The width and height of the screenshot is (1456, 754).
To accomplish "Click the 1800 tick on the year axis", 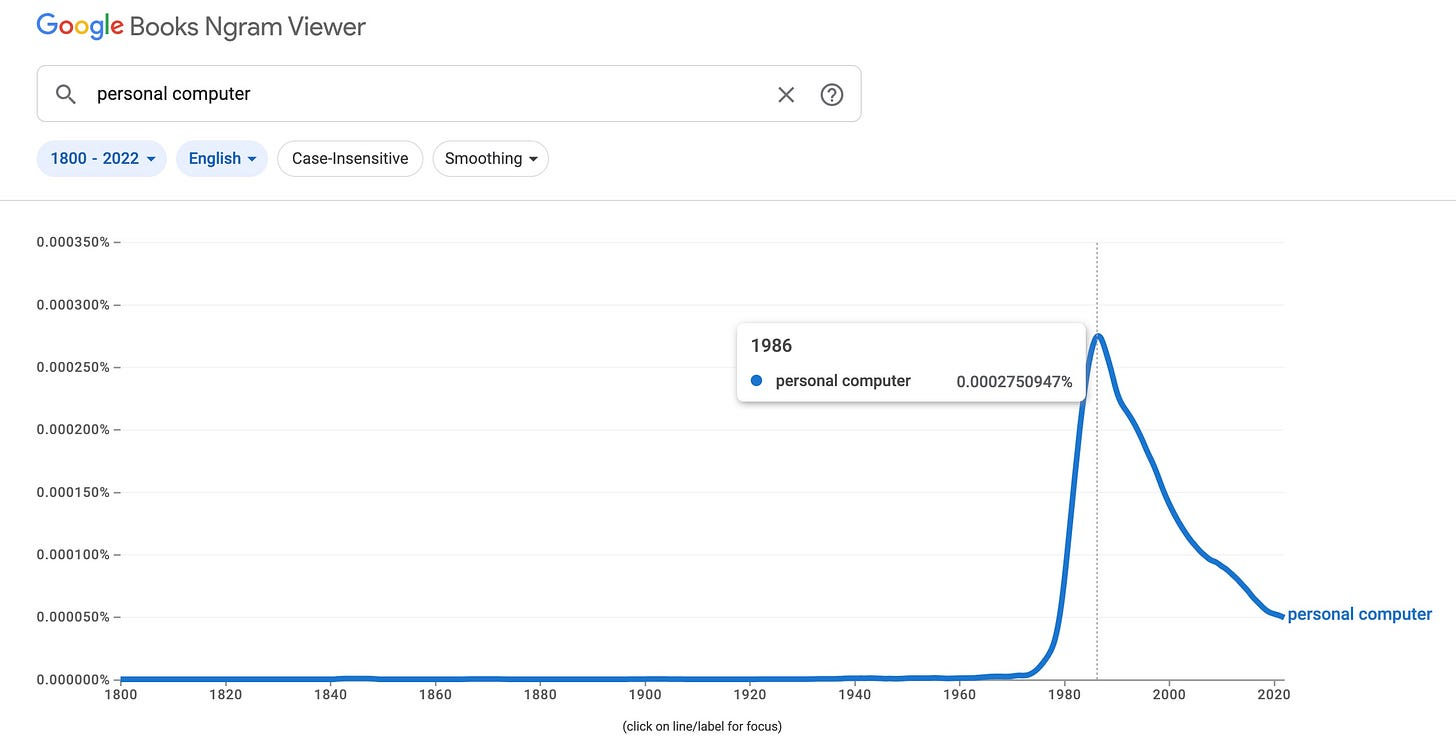I will (120, 692).
